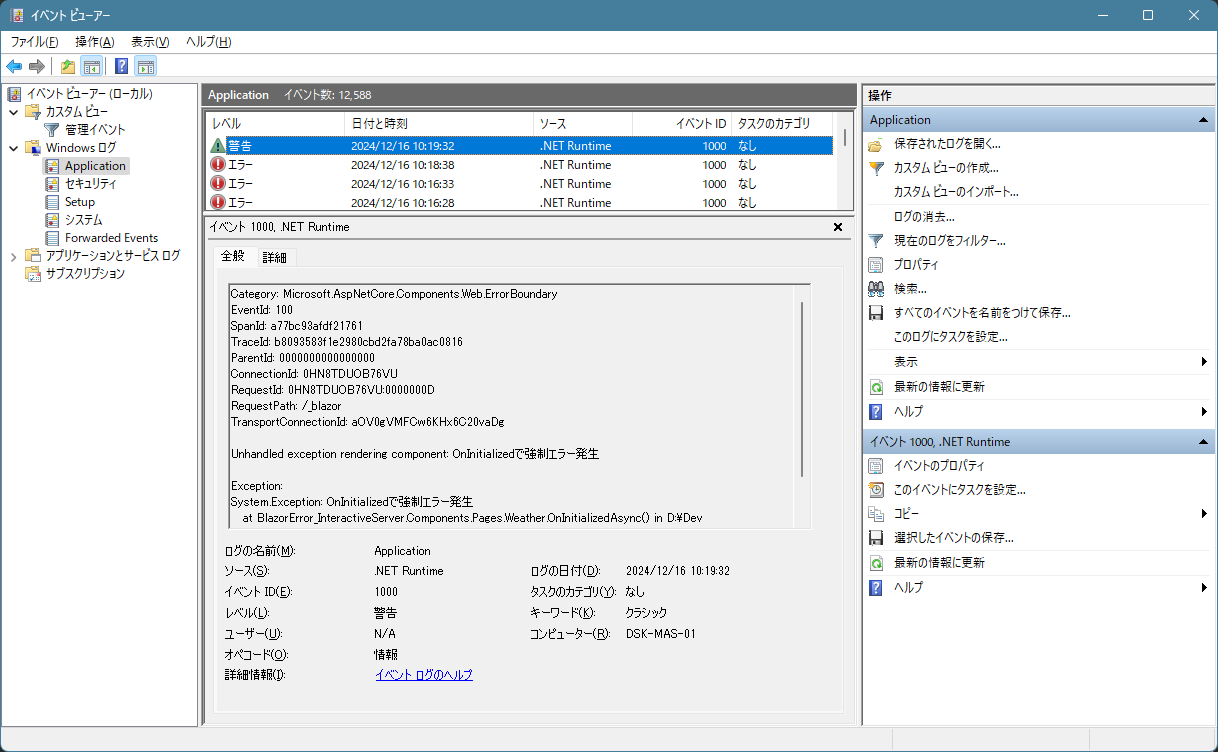Click the システム log icon in tree
Screen dimensions: 1218x752
pos(52,220)
